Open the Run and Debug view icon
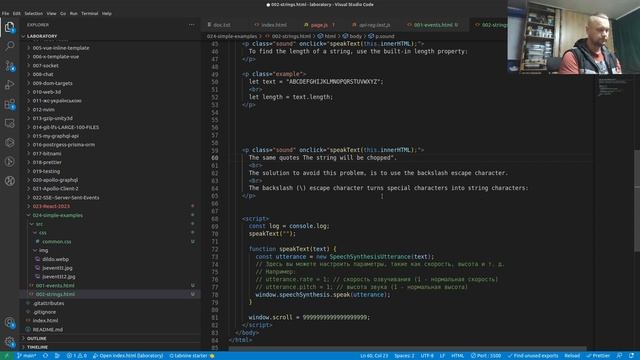The width and height of the screenshot is (640, 360). tap(9, 84)
